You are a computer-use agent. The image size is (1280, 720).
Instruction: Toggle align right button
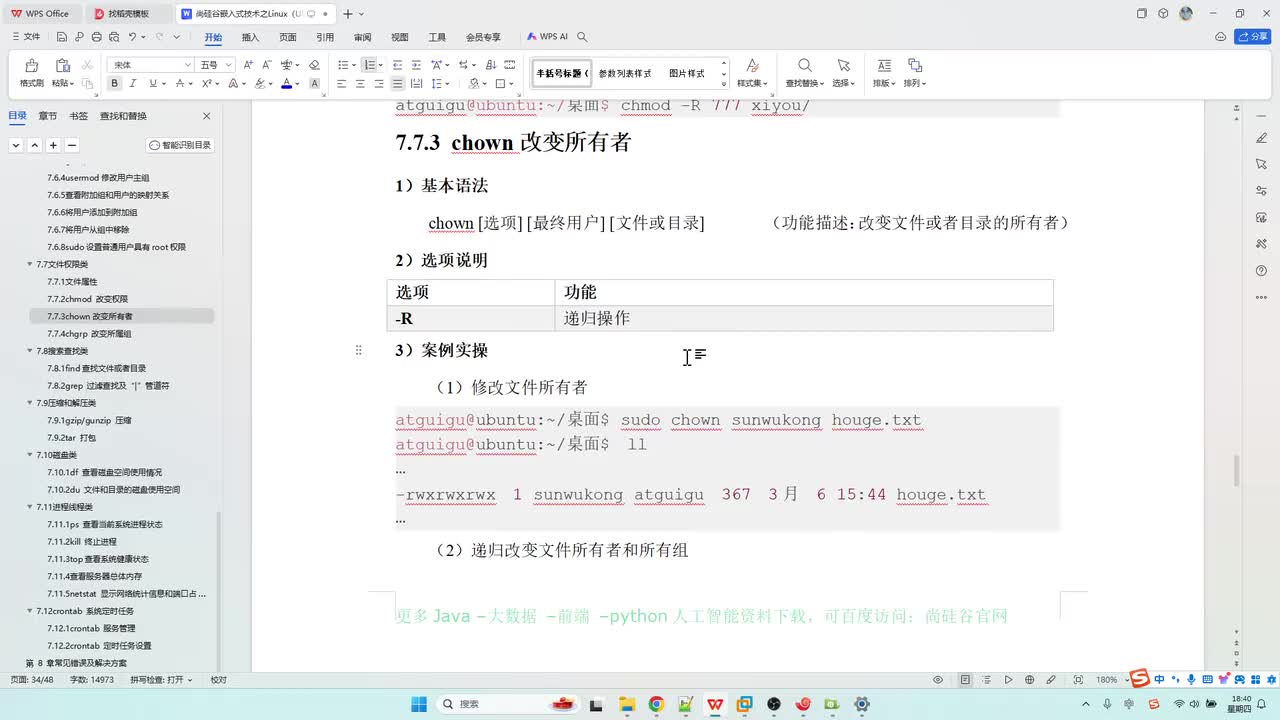click(379, 84)
